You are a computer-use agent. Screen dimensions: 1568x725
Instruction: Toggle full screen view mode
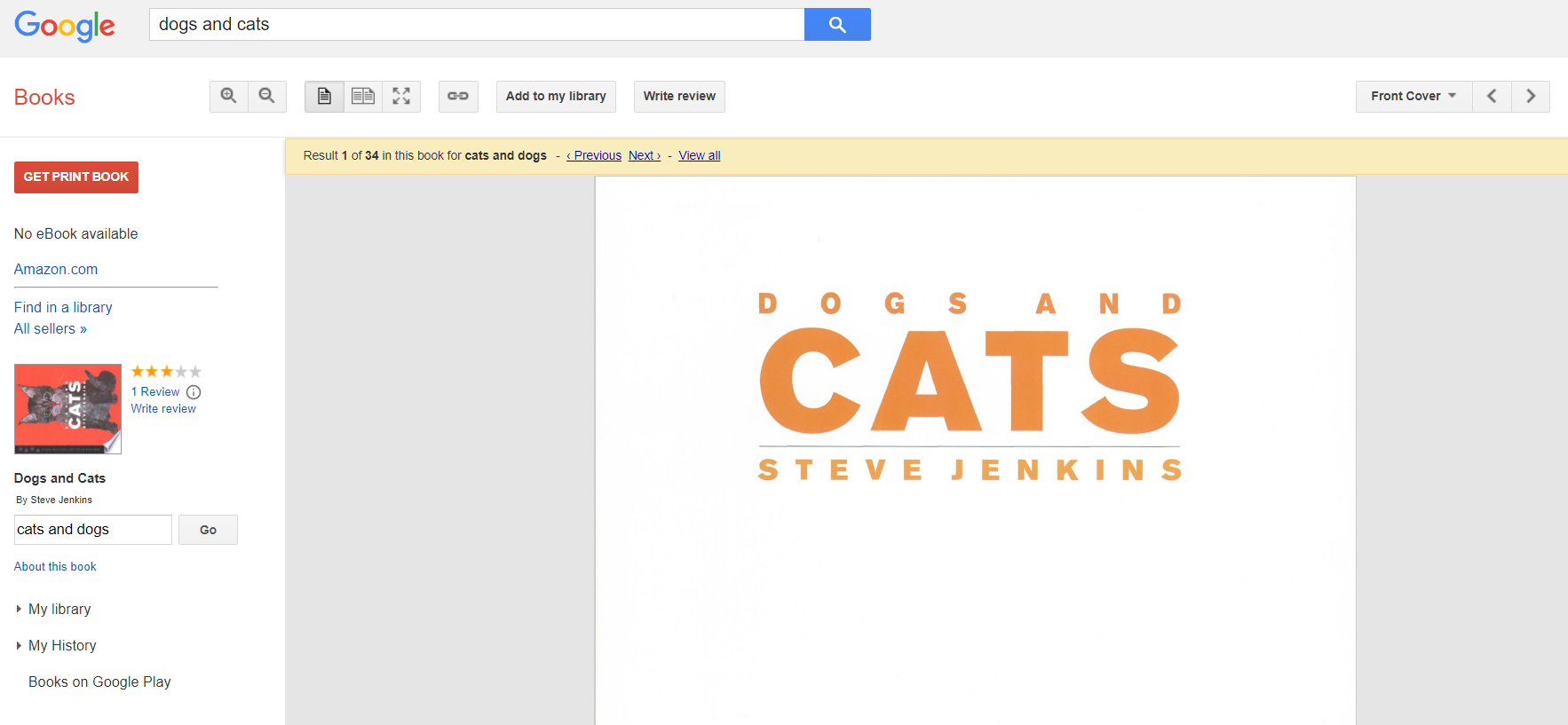point(401,96)
